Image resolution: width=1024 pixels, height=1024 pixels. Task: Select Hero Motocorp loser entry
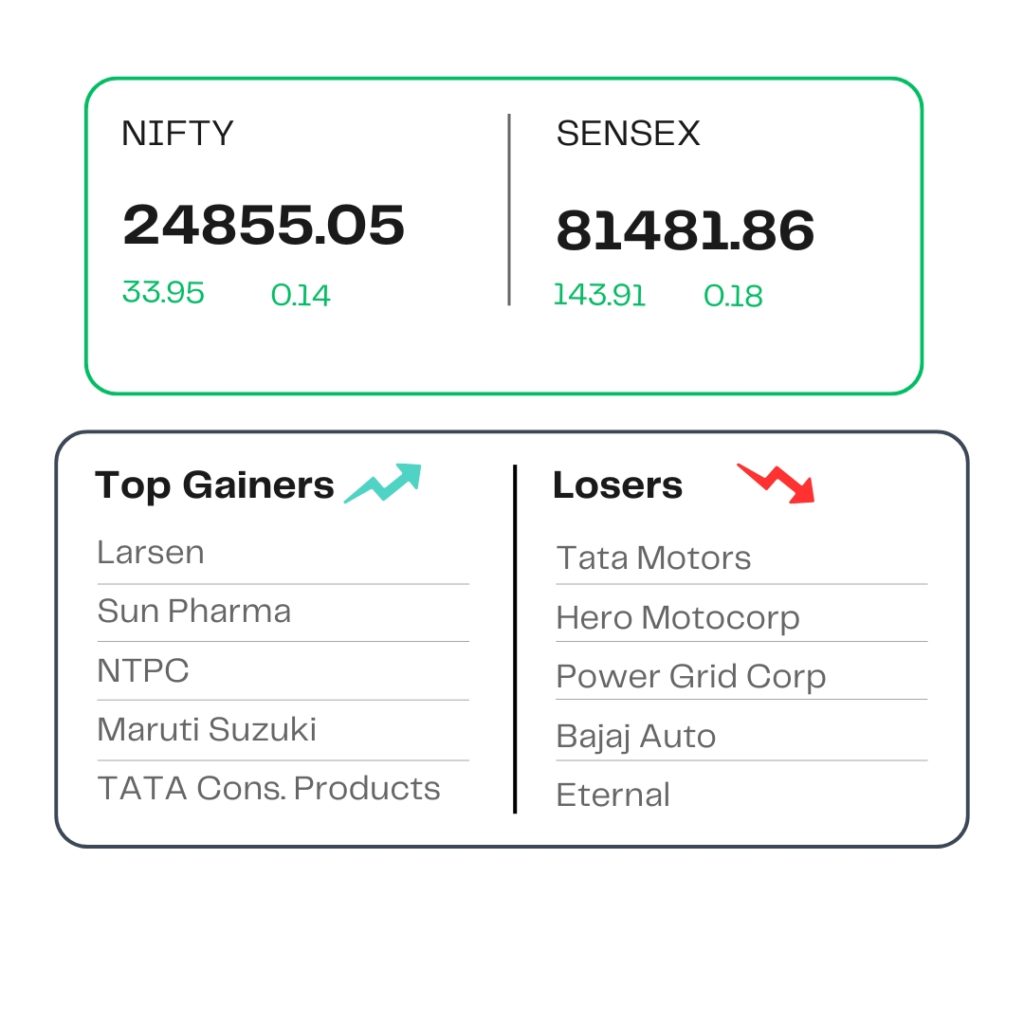click(x=678, y=618)
